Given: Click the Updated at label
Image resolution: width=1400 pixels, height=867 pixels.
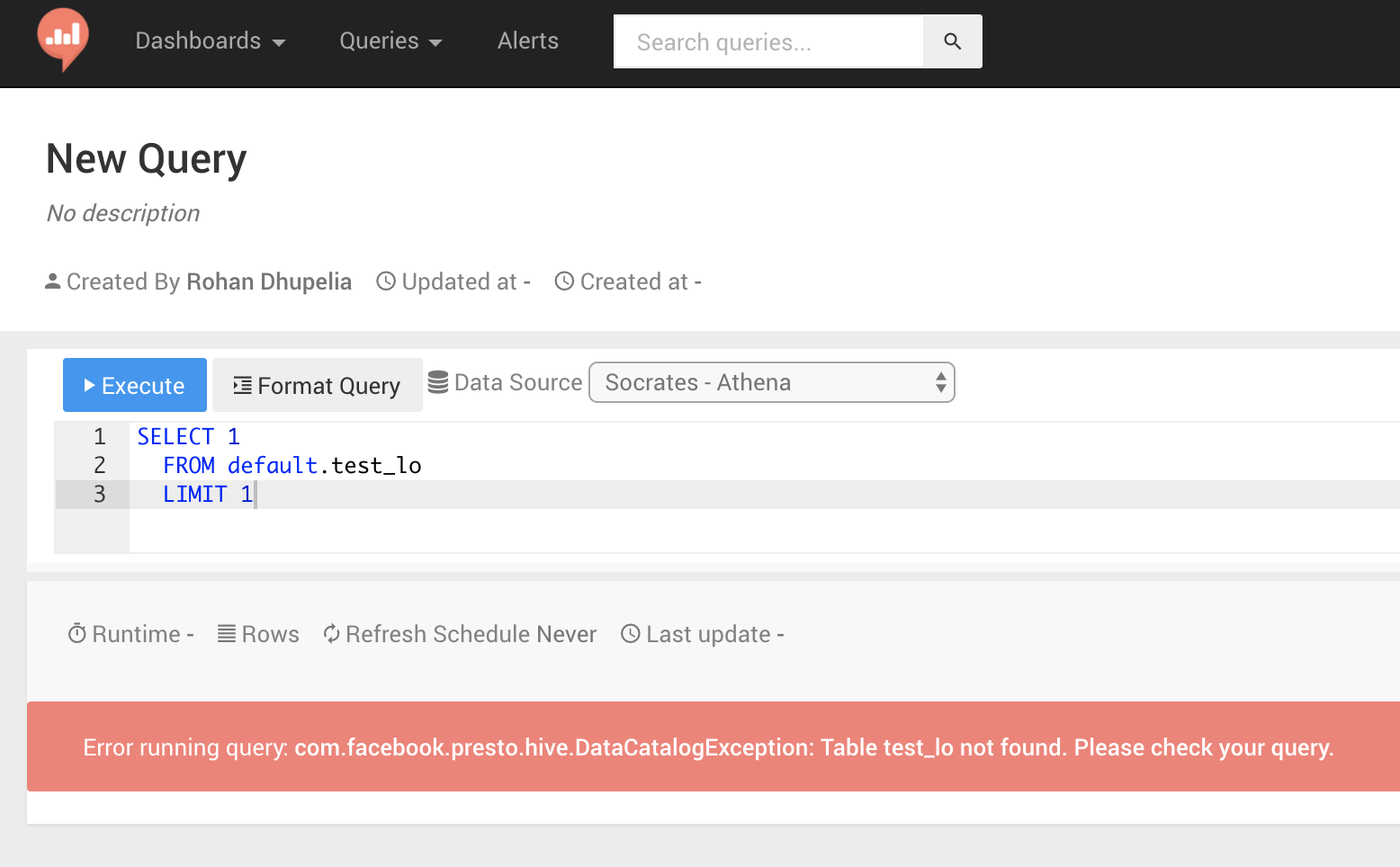Looking at the screenshot, I should click(460, 282).
